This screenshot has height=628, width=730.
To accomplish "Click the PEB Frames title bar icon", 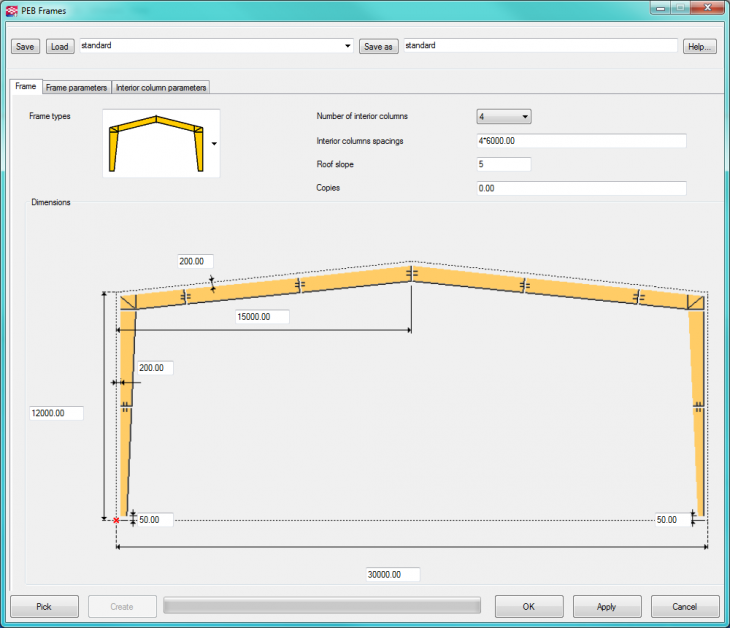I will coord(11,10).
